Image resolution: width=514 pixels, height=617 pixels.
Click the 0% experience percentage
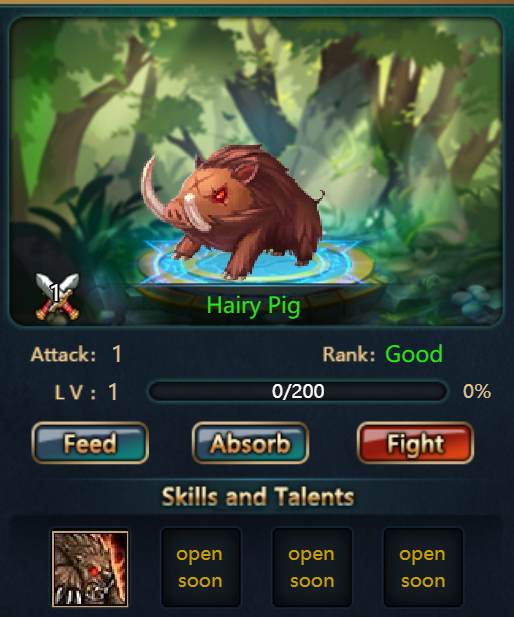tap(477, 391)
